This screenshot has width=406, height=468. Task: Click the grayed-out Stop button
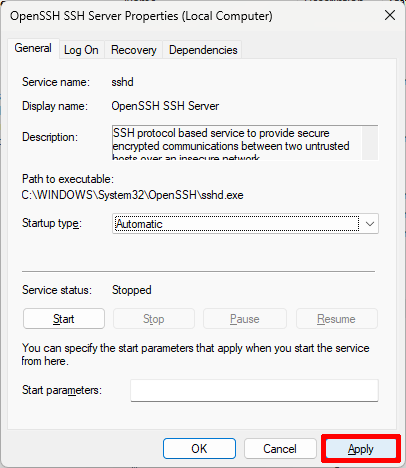pyautogui.click(x=154, y=319)
